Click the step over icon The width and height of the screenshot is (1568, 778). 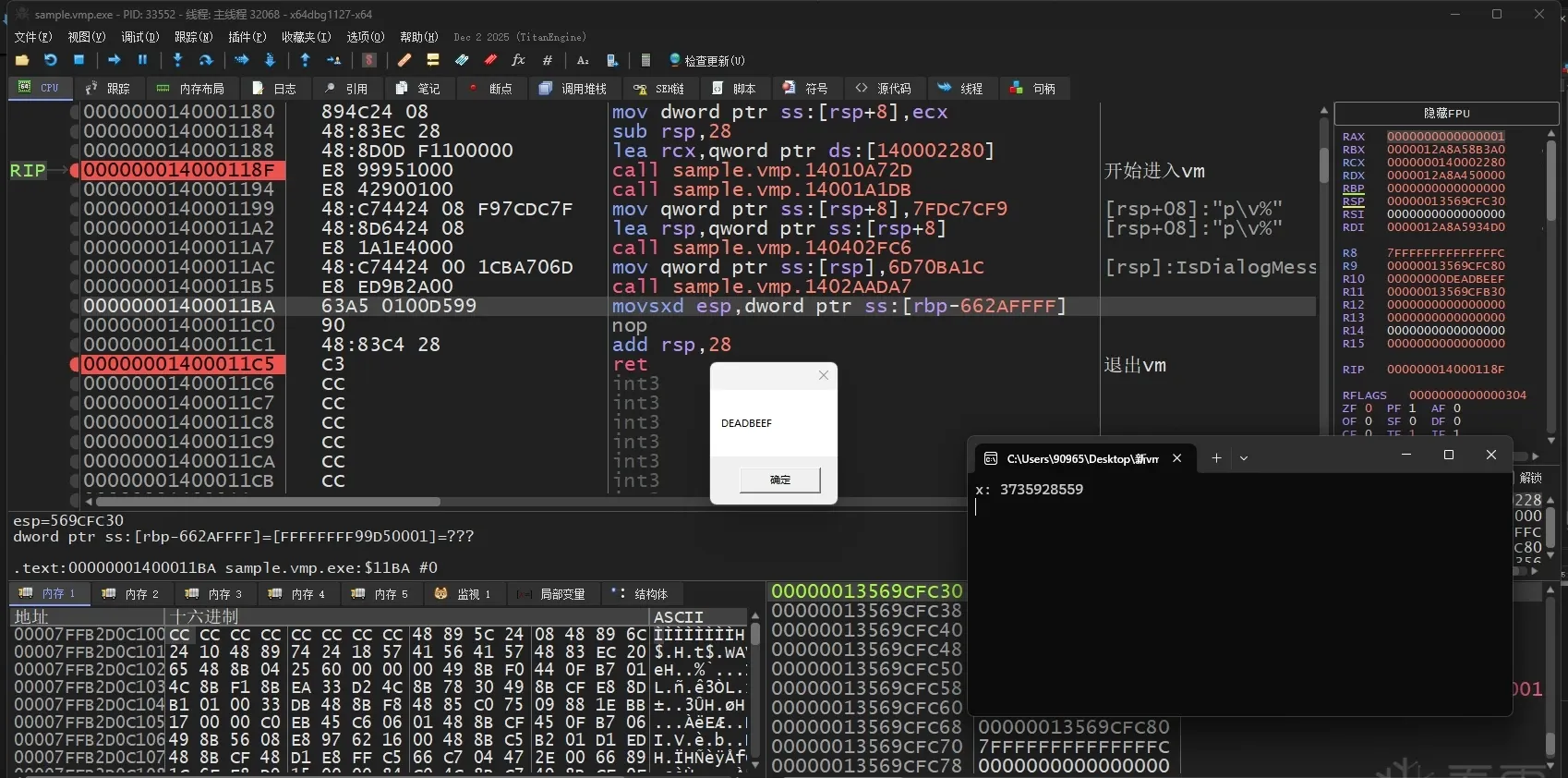pyautogui.click(x=206, y=60)
